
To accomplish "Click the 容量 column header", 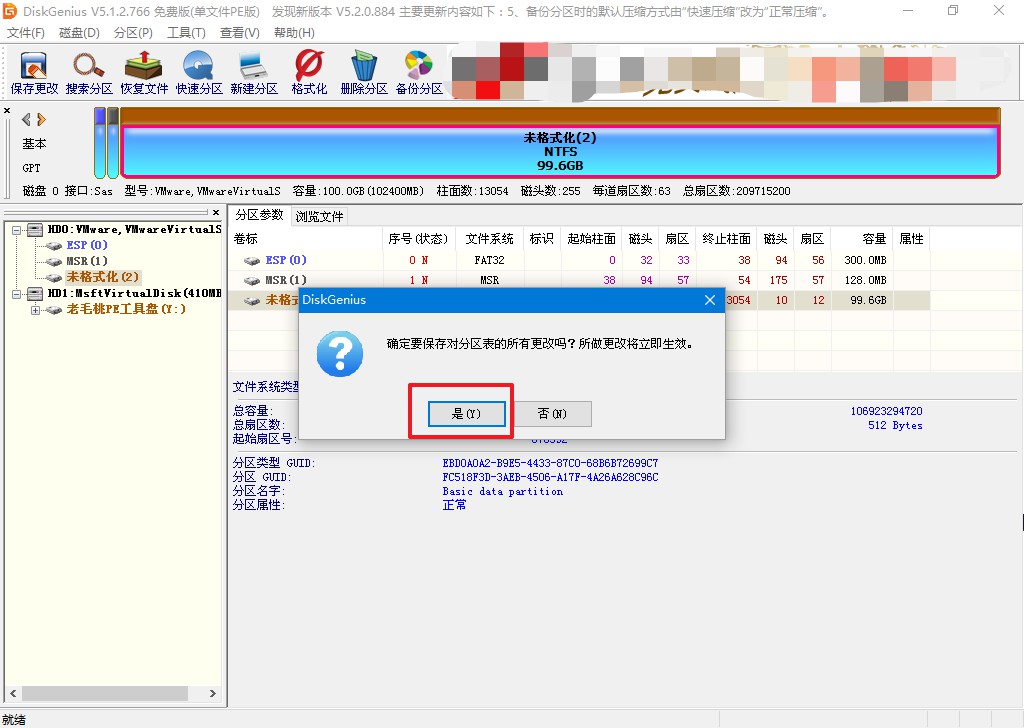I will coord(862,239).
